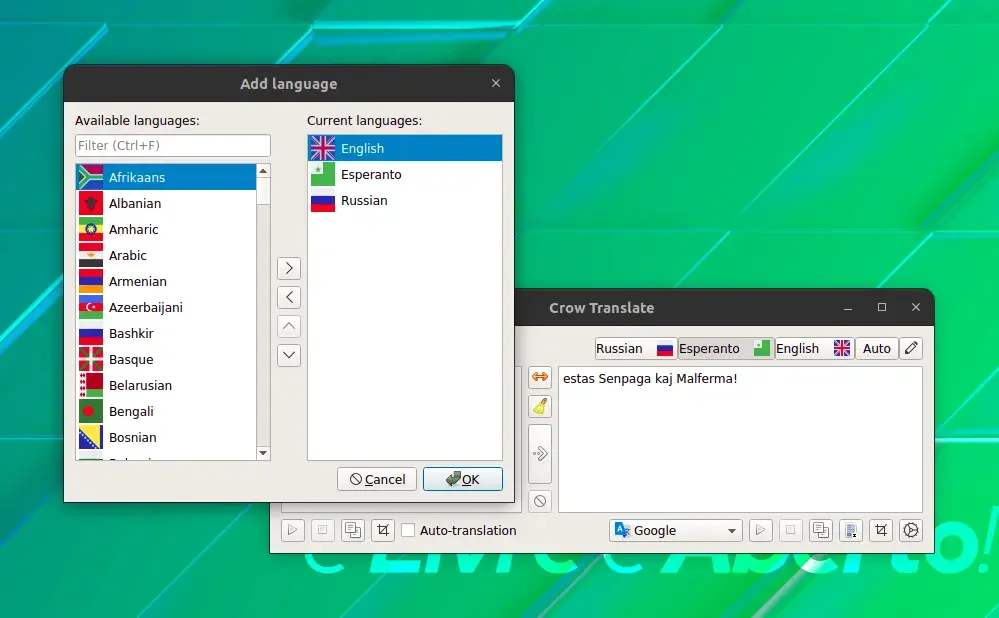This screenshot has height=618, width=999.
Task: Click the clear text broom icon
Action: coord(540,406)
